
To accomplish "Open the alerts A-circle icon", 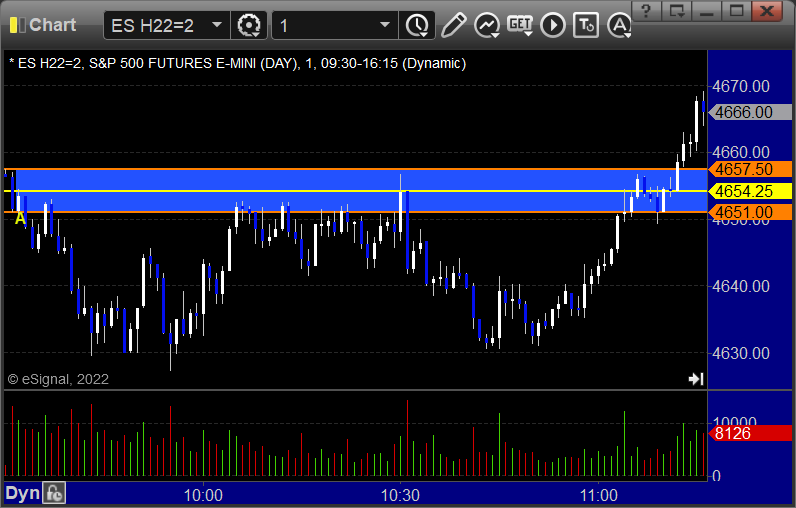I will coord(619,25).
